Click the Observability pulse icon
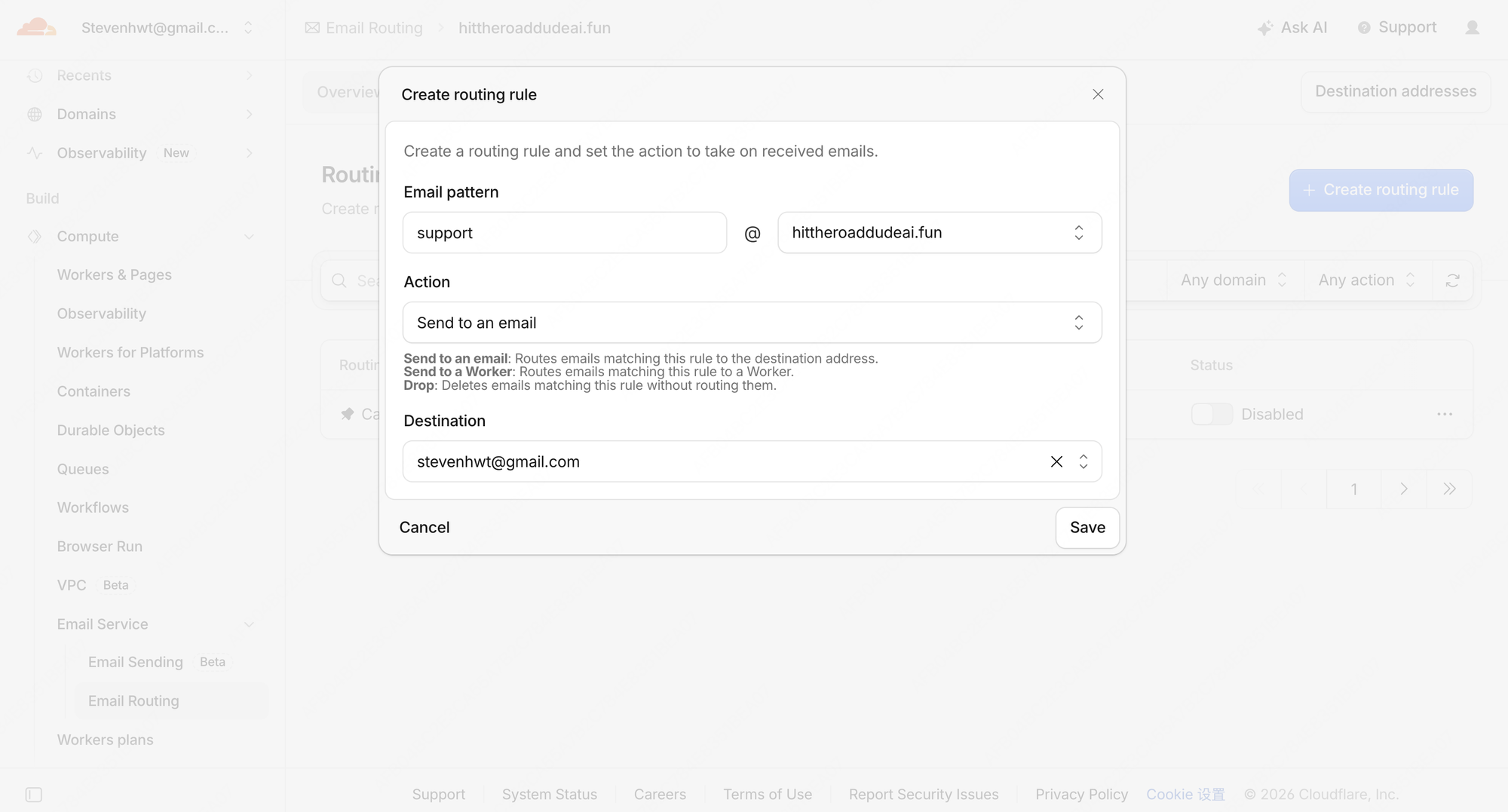1508x812 pixels. click(x=35, y=153)
